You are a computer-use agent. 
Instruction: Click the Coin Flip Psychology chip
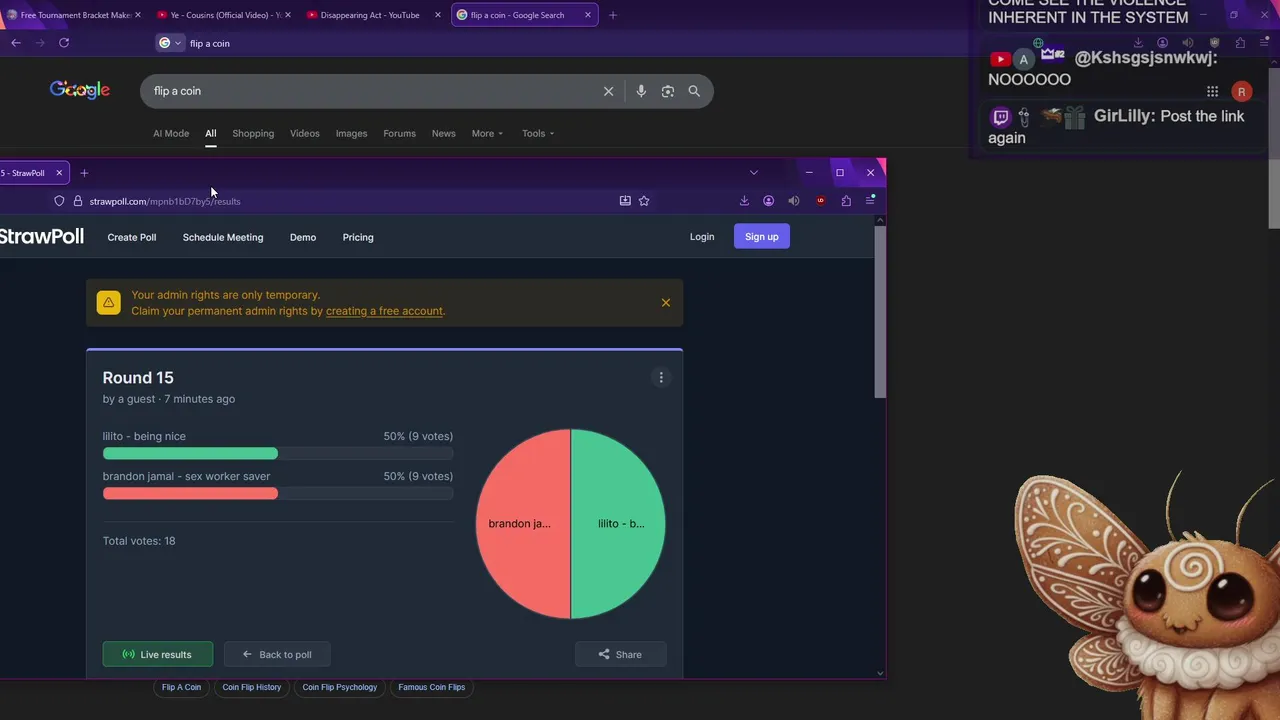(x=340, y=687)
